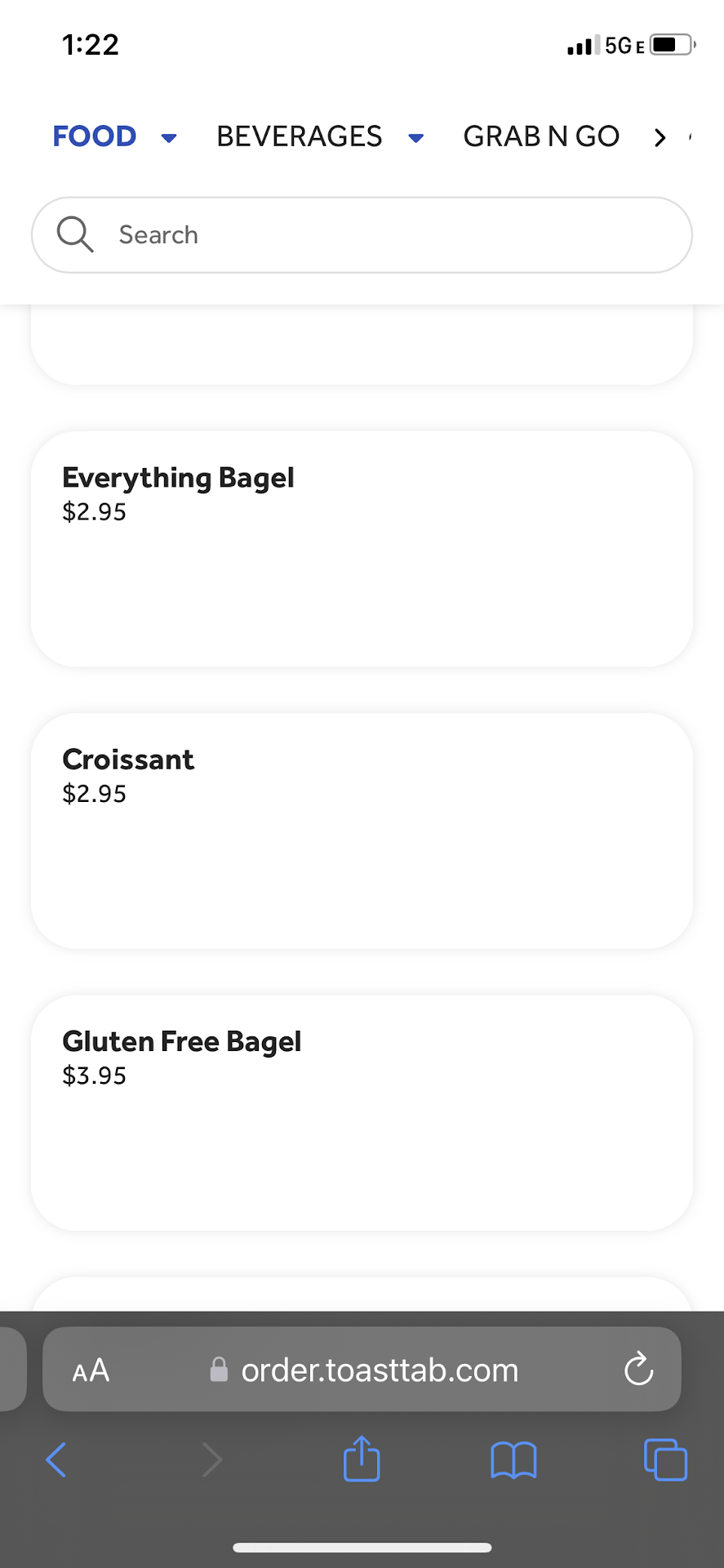Viewport: 724px width, 1568px height.
Task: Select the FOOD menu tab
Action: 95,136
